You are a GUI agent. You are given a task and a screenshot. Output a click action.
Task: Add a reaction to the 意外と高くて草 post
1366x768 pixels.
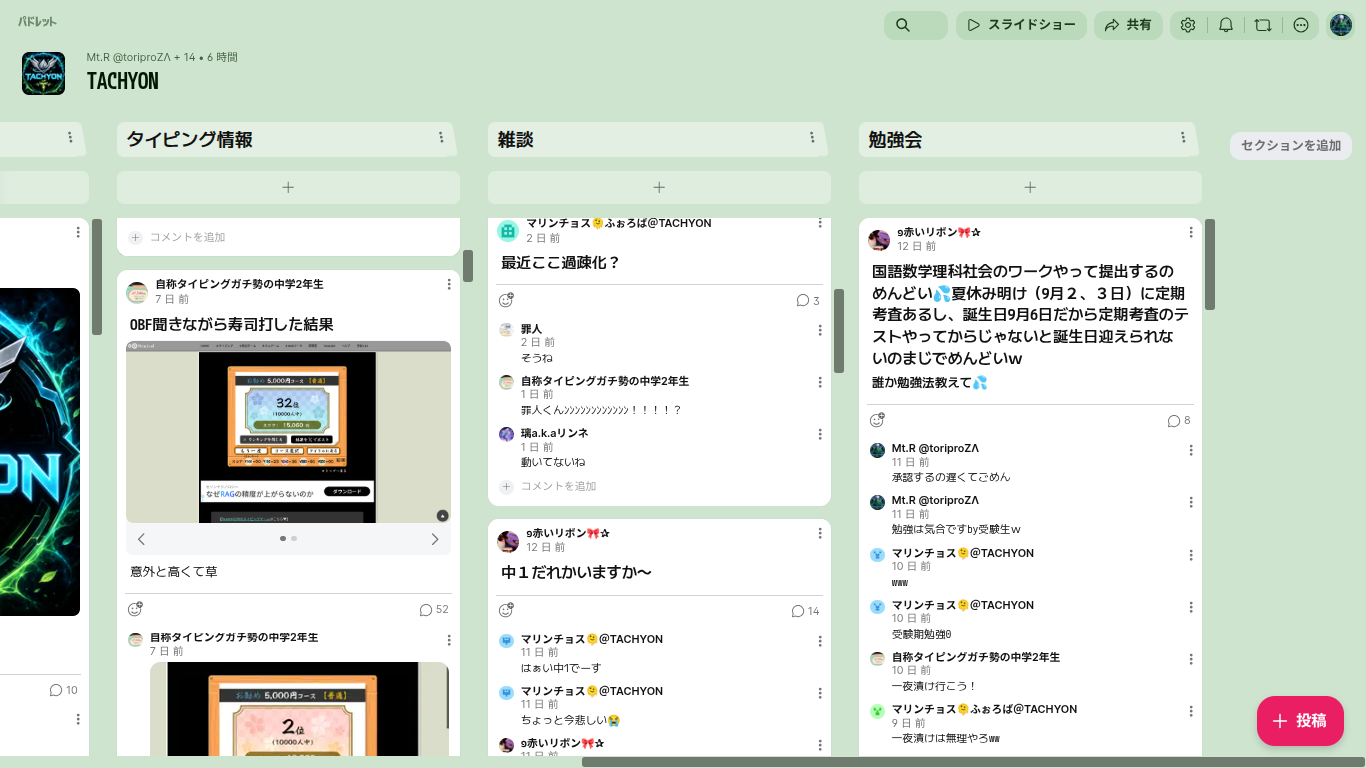pyautogui.click(x=135, y=609)
